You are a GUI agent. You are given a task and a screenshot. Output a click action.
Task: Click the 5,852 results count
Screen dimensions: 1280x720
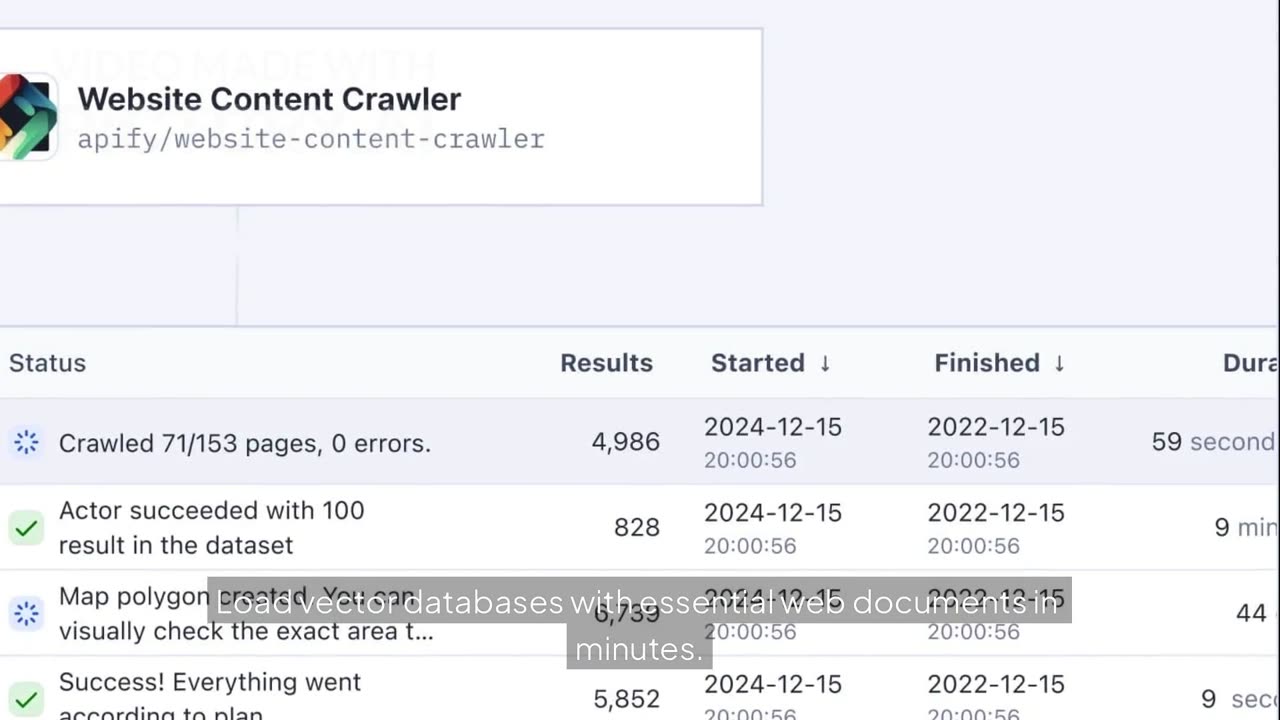coord(626,698)
